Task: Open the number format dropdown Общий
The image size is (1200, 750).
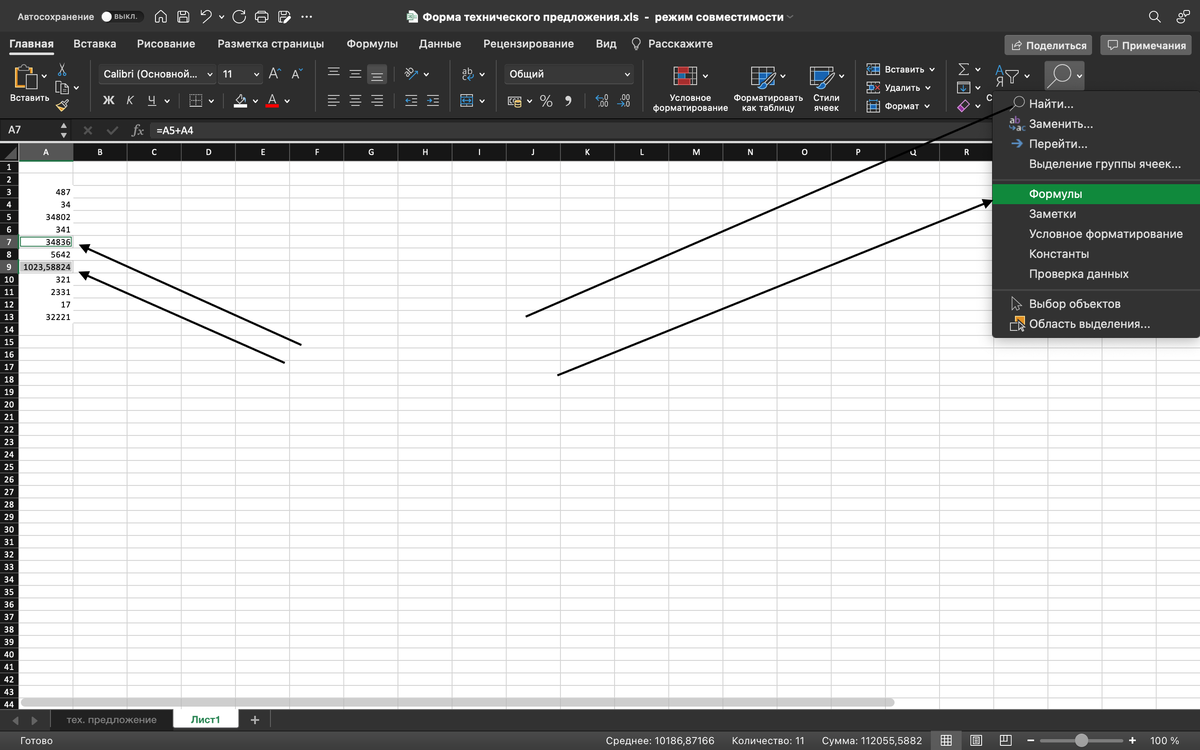Action: coord(569,74)
